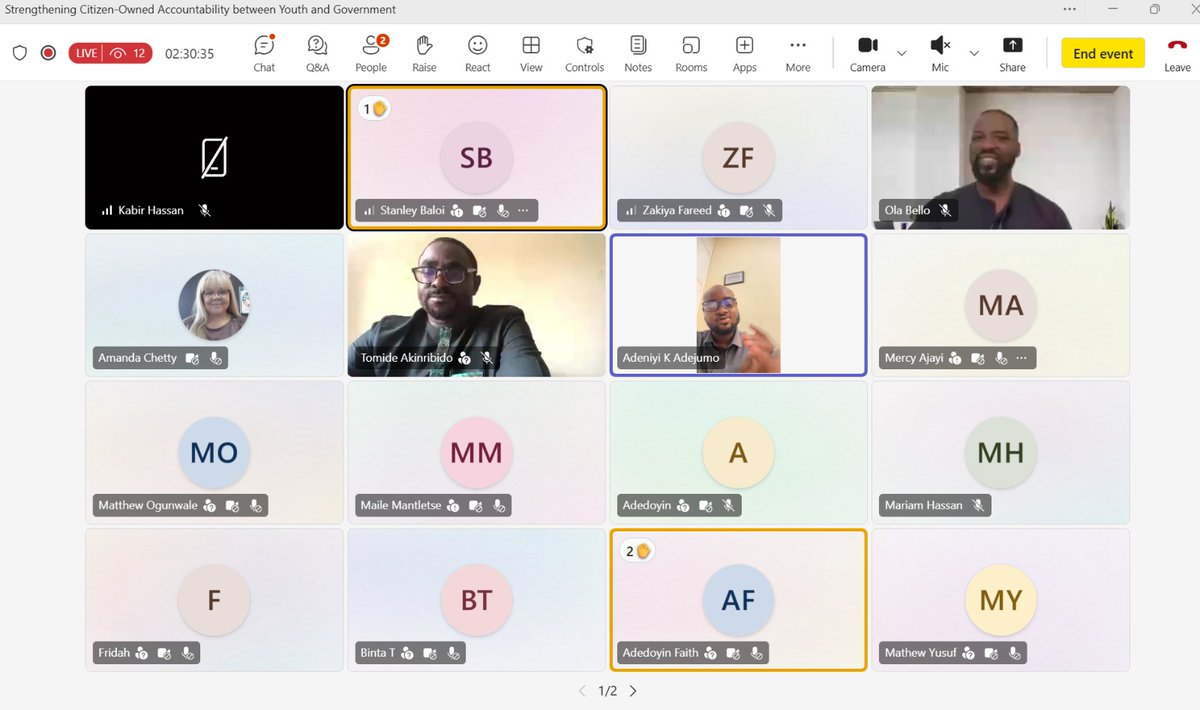Click the ZF avatar of Zakiya Fareed
Viewport: 1200px width, 710px height.
(738, 157)
